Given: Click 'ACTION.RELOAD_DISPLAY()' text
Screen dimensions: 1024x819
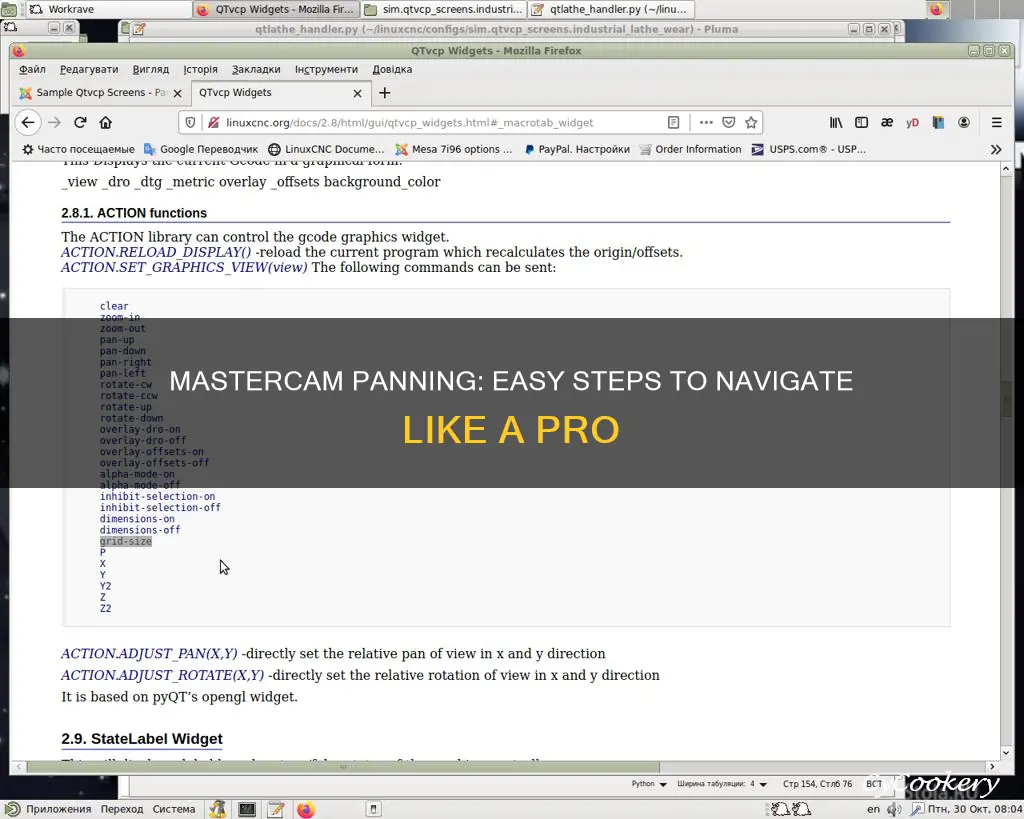Looking at the screenshot, I should [x=156, y=252].
